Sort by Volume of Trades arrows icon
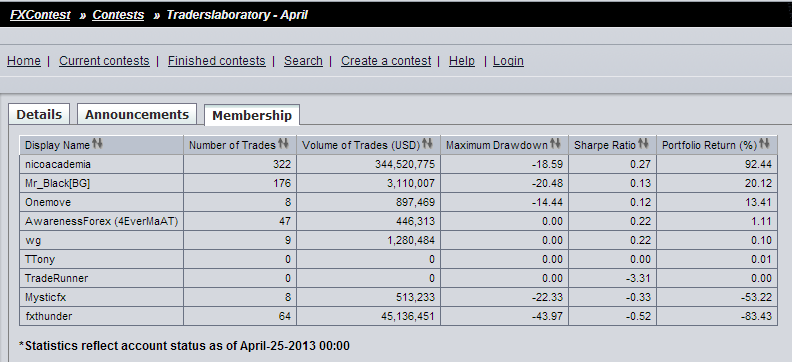The height and width of the screenshot is (362, 792). click(427, 144)
